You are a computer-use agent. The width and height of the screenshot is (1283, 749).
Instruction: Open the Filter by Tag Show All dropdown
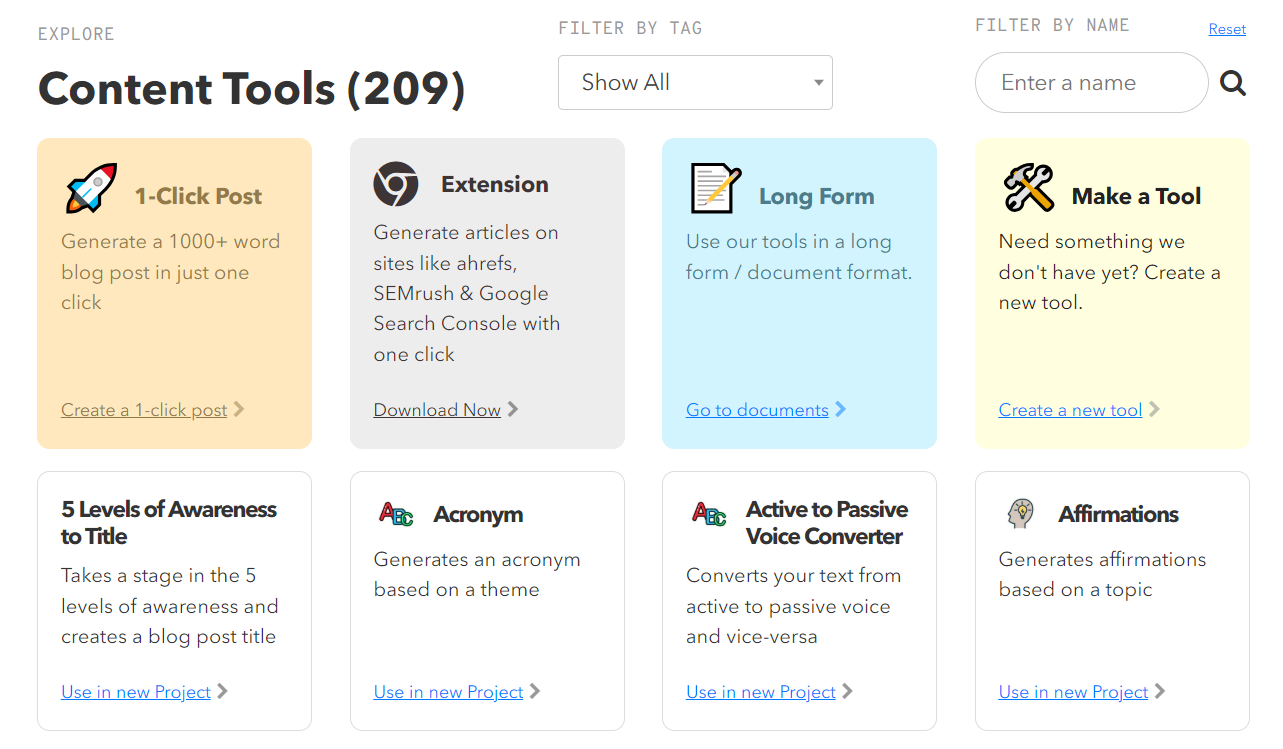click(x=695, y=82)
